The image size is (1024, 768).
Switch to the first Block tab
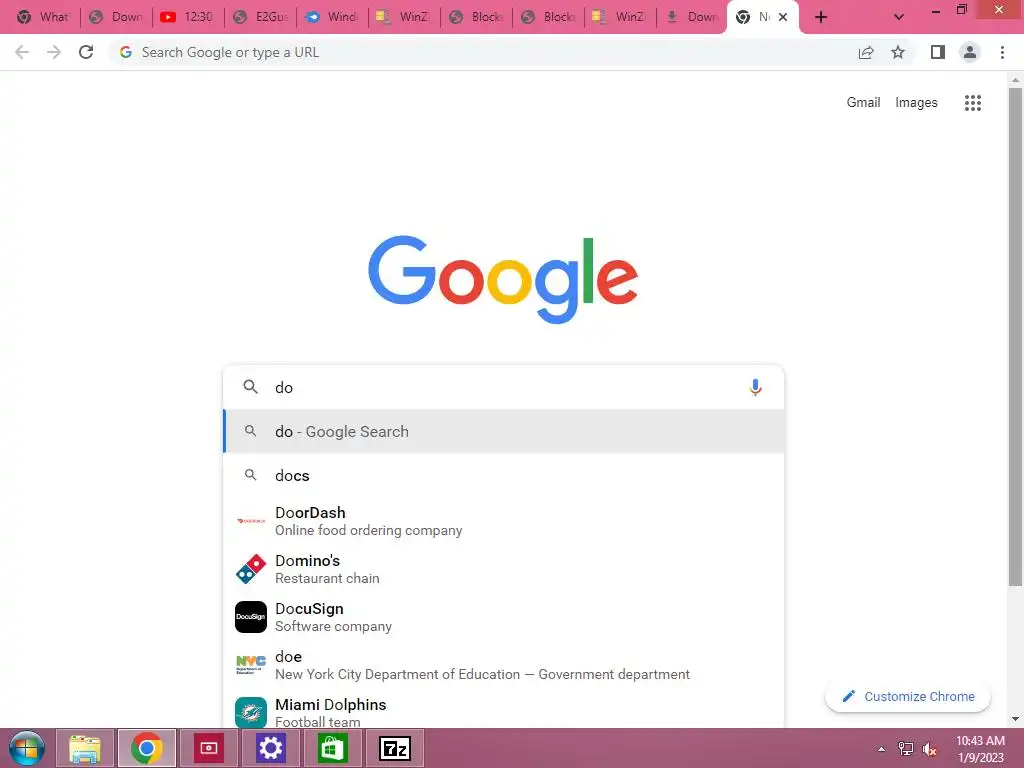pos(475,17)
